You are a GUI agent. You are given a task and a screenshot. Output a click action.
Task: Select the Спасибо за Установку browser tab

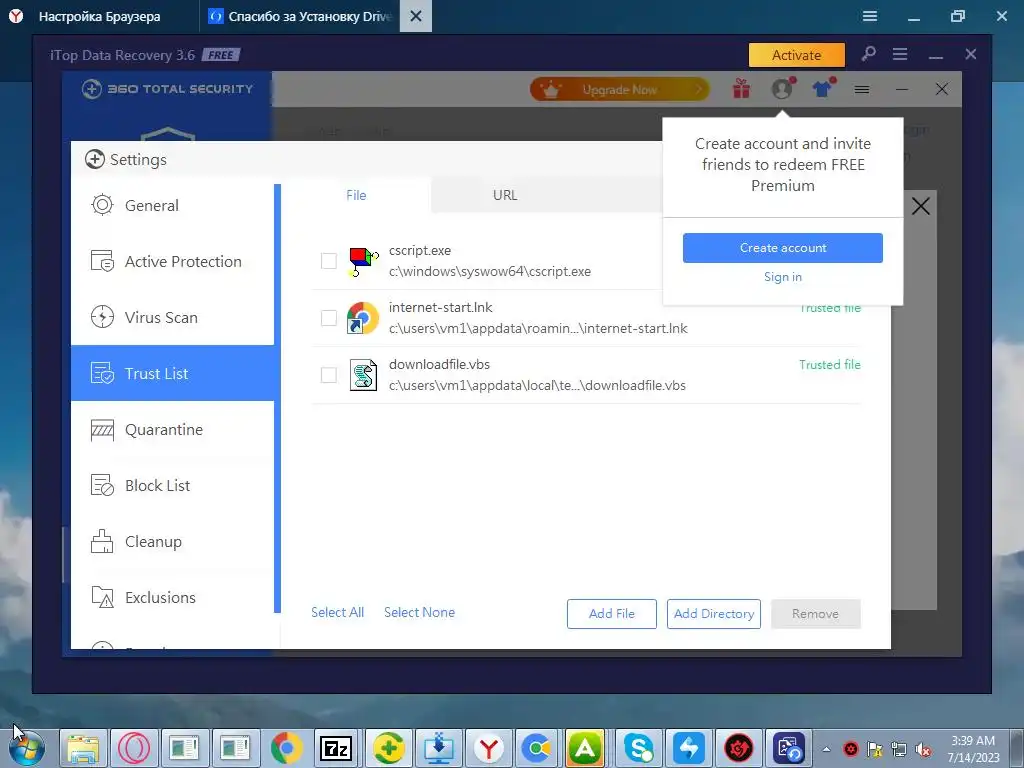pos(302,16)
